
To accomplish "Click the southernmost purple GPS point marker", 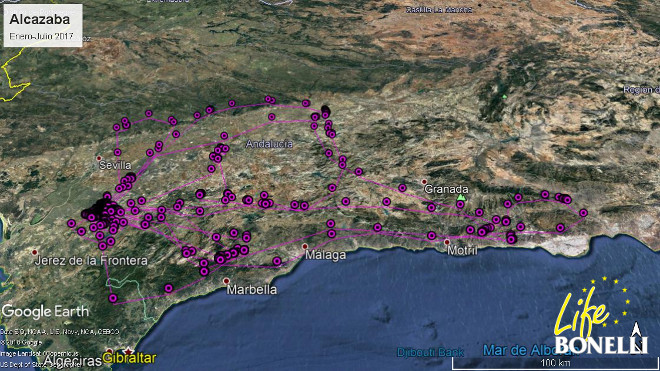I will point(113,298).
